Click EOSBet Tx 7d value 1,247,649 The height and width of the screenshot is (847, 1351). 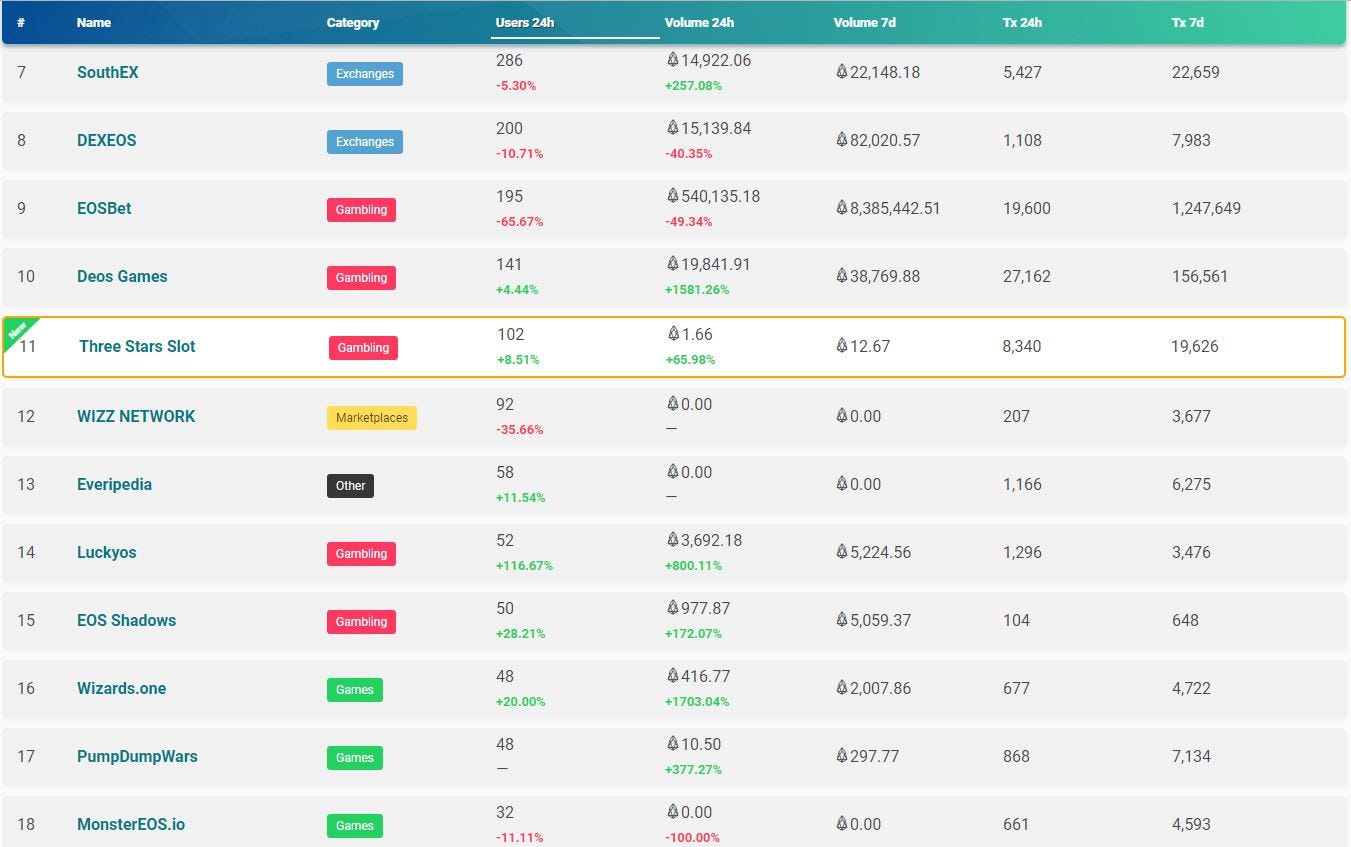point(1206,208)
